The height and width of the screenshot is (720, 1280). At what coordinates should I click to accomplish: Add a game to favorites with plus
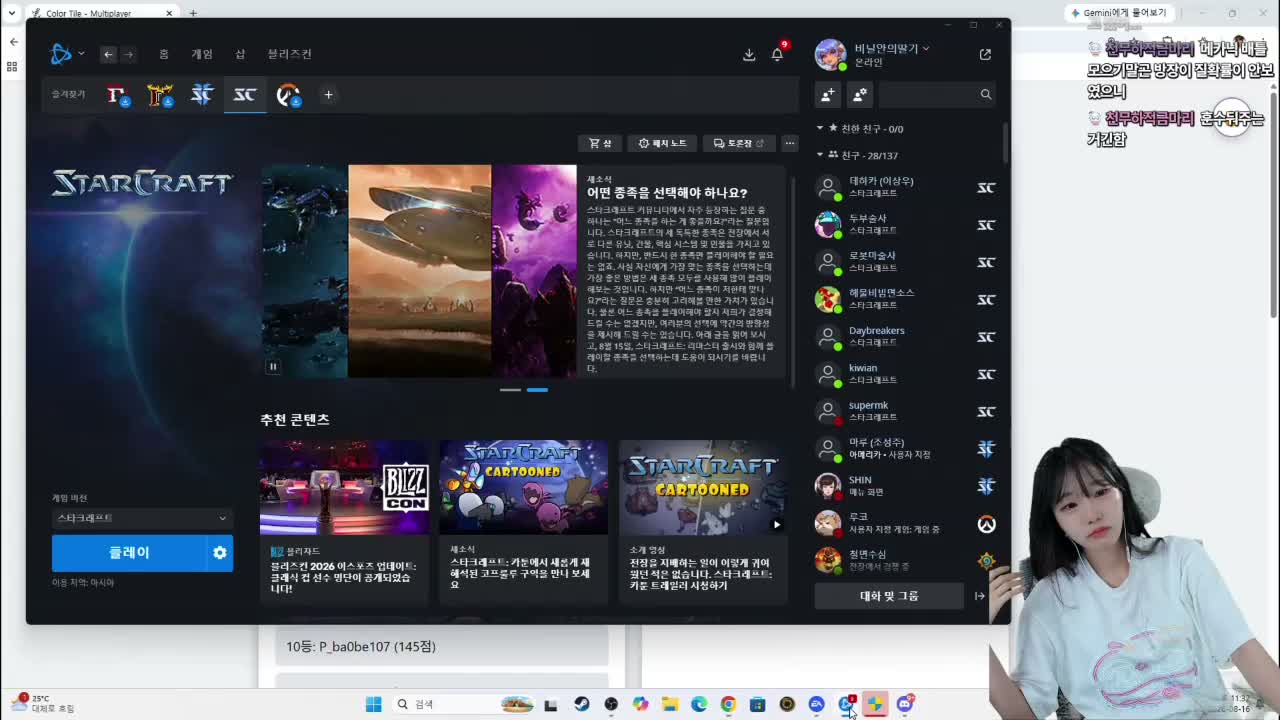328,95
